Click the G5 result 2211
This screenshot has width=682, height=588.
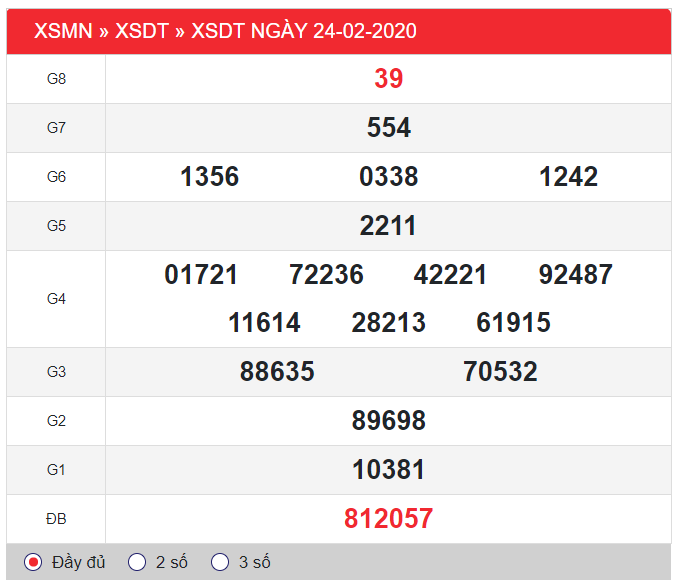[x=388, y=226]
